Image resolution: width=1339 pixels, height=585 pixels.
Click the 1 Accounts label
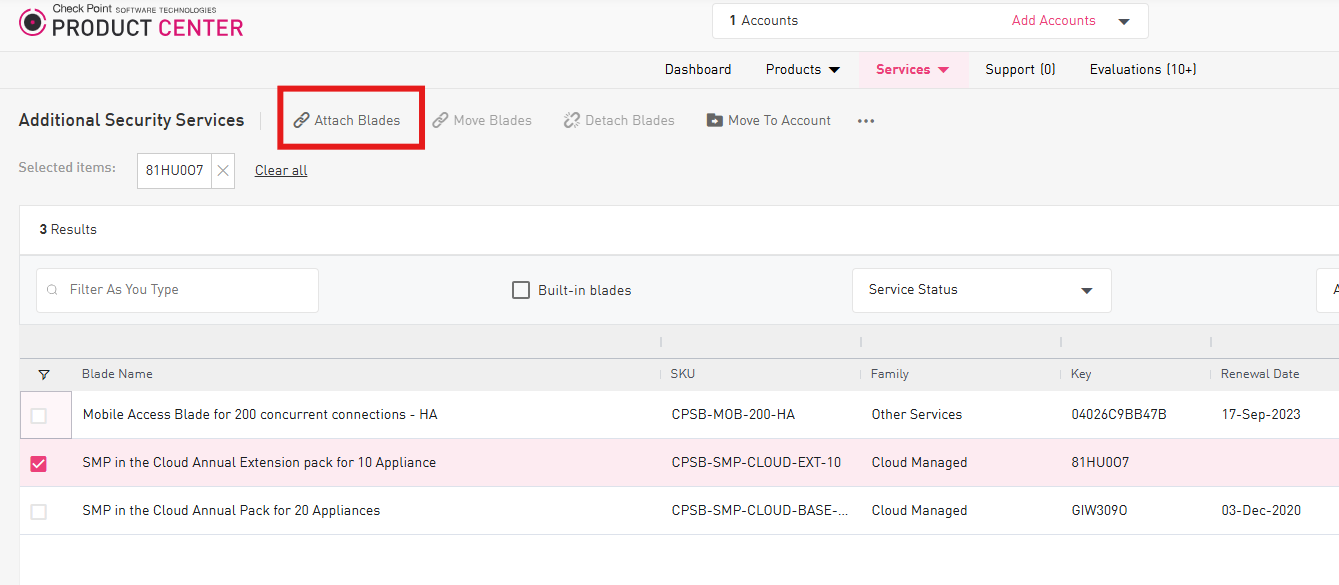(x=764, y=21)
